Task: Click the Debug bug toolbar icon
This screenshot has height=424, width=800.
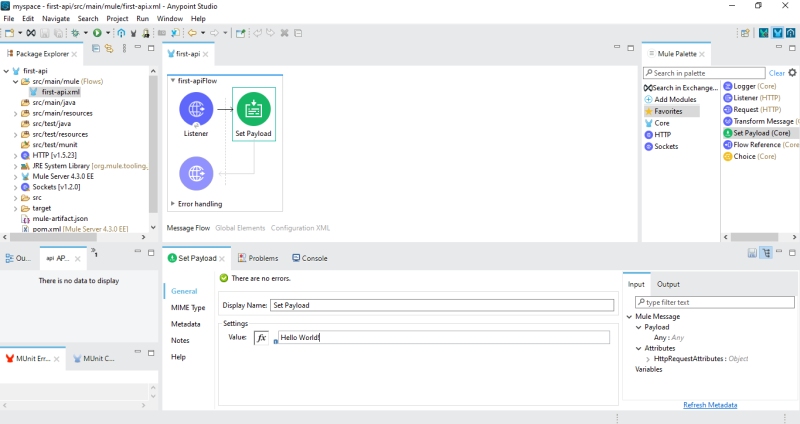Action: tap(75, 33)
